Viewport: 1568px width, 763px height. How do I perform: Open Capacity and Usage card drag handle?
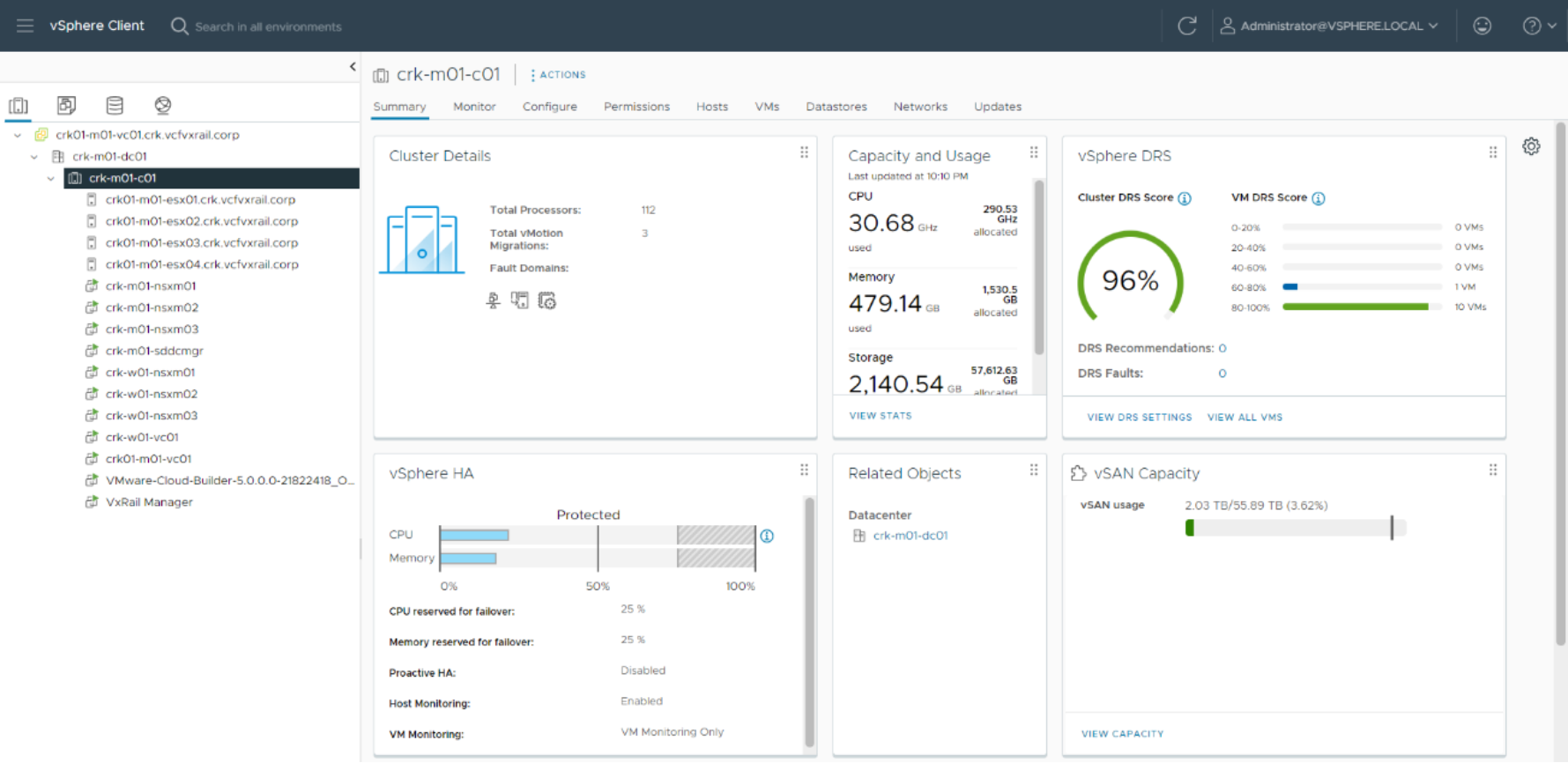pyautogui.click(x=1034, y=152)
